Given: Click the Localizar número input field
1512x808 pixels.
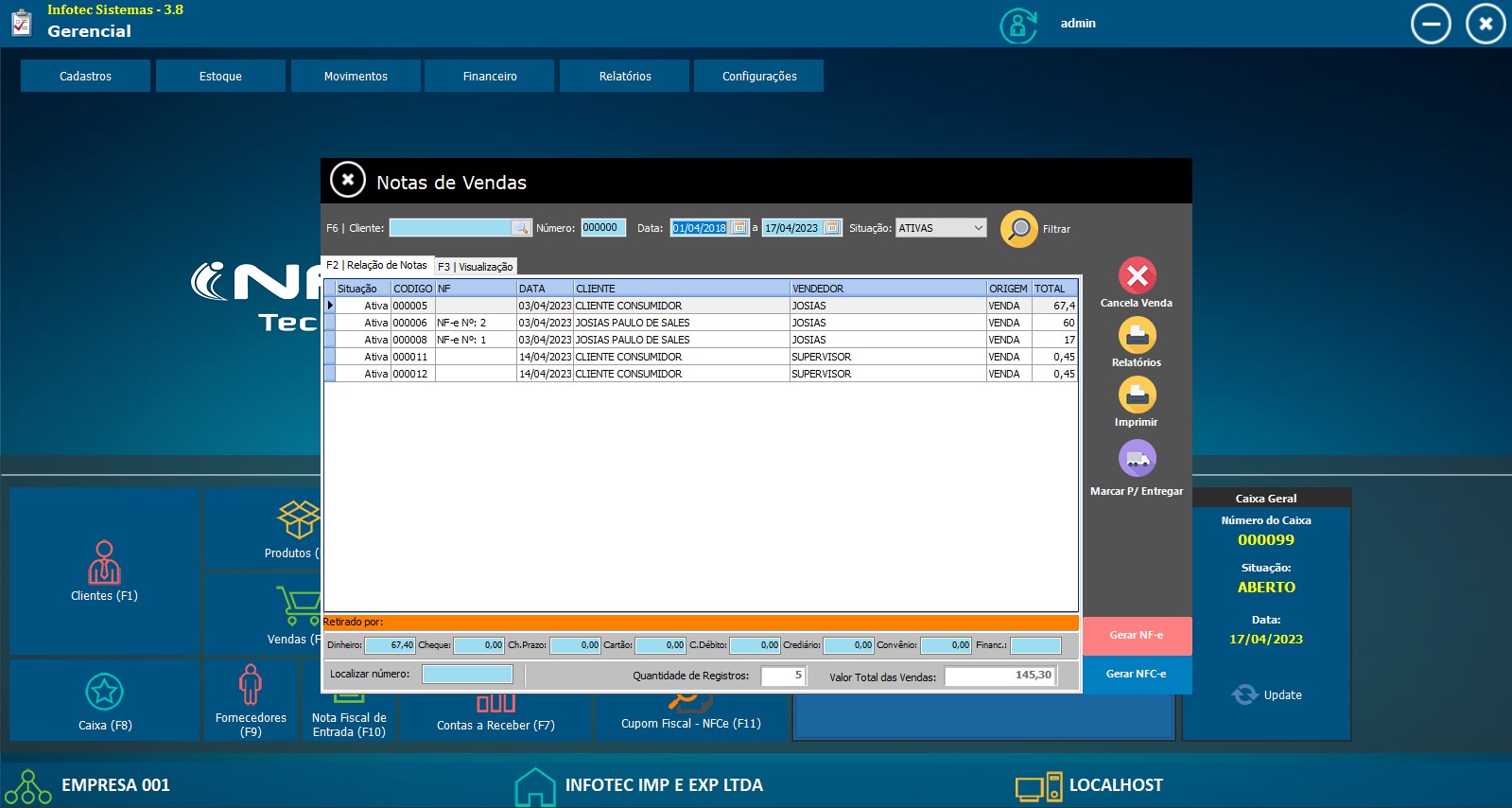Looking at the screenshot, I should click(467, 675).
